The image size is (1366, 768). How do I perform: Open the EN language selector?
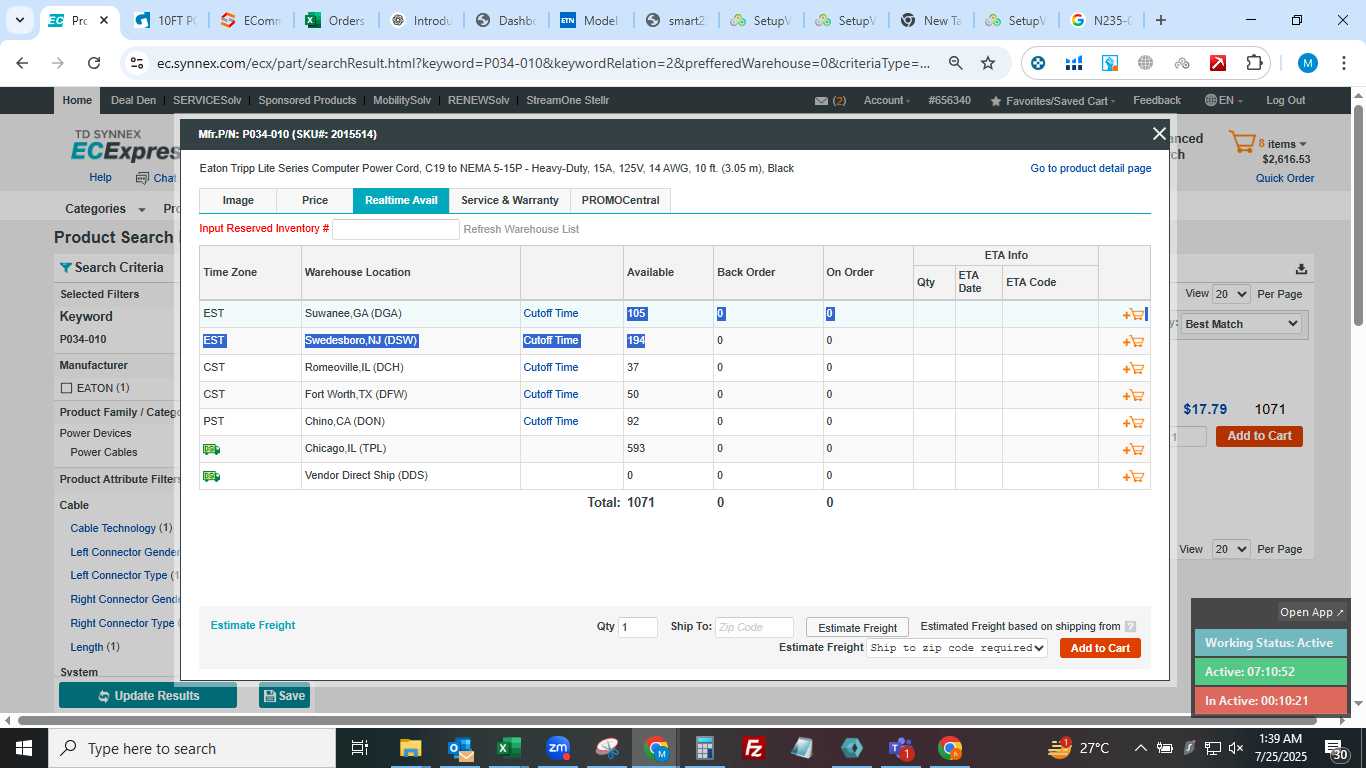coord(1224,101)
